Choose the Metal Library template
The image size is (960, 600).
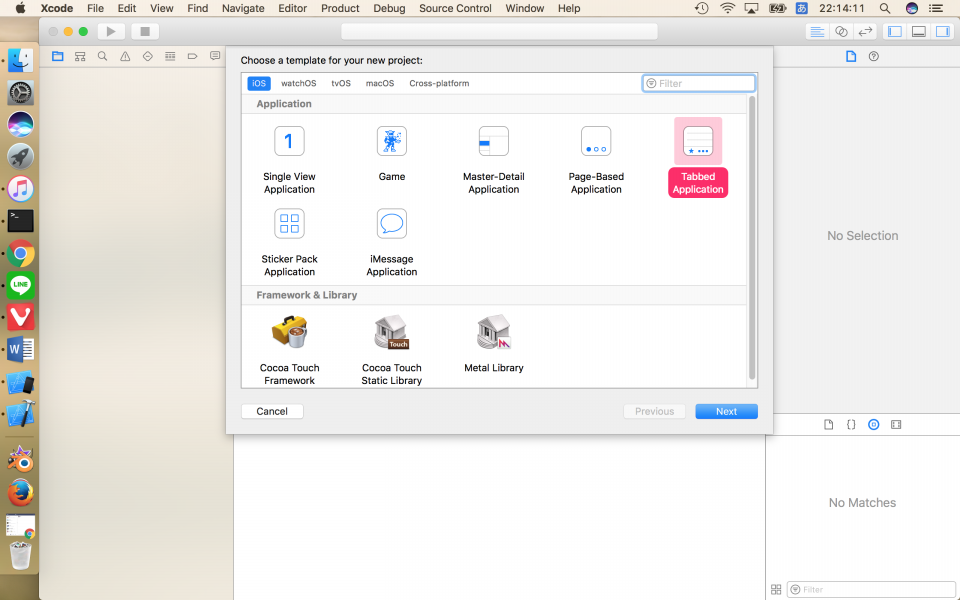pyautogui.click(x=493, y=343)
